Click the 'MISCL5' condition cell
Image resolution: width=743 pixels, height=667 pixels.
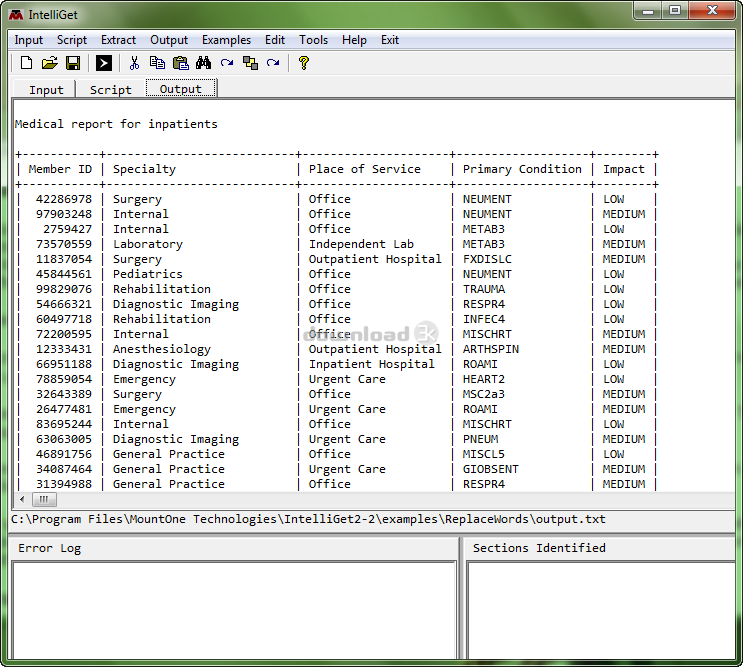click(x=484, y=454)
